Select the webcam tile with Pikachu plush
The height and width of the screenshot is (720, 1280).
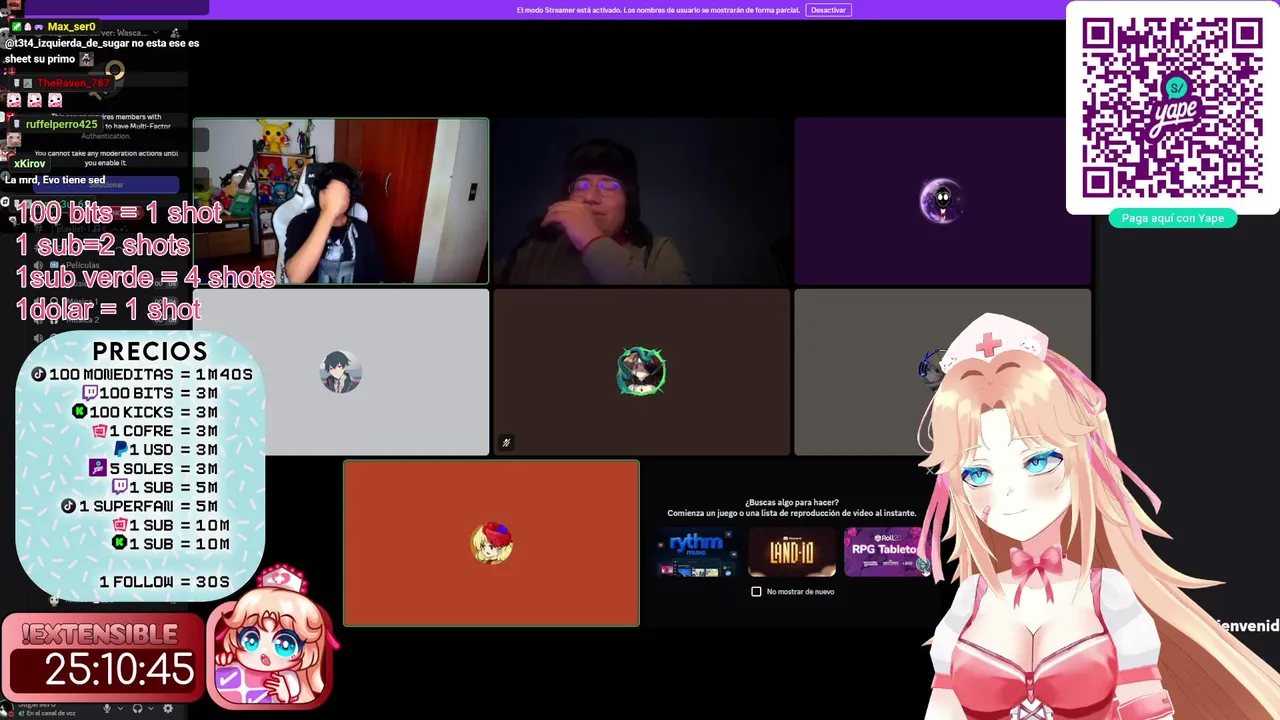click(x=341, y=201)
